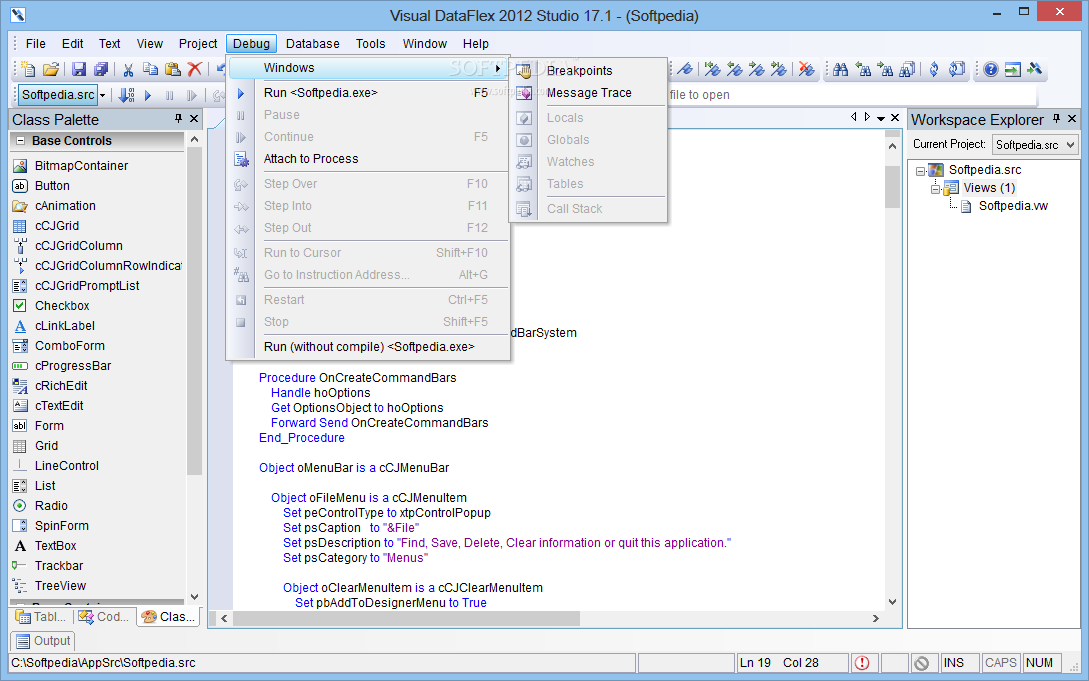
Task: Select Softpedia.vw in Workspace Explorer
Action: coord(1013,206)
